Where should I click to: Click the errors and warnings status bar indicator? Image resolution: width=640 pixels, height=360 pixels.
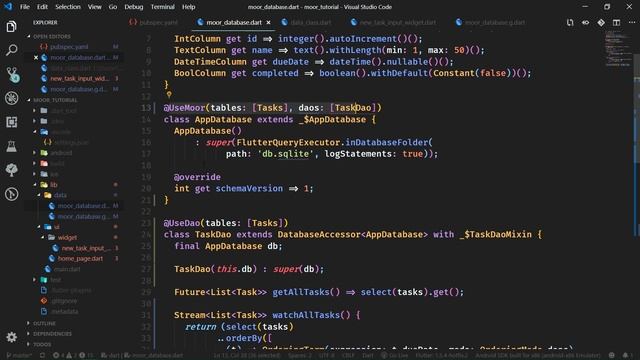[73, 356]
